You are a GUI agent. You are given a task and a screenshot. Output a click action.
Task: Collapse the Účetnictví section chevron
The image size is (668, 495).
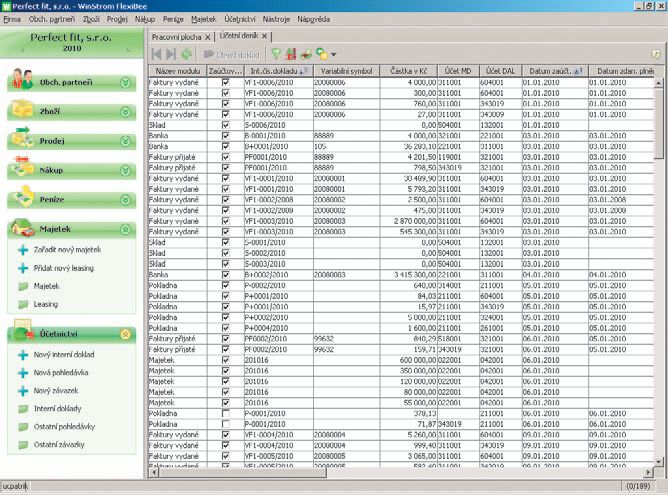(125, 334)
